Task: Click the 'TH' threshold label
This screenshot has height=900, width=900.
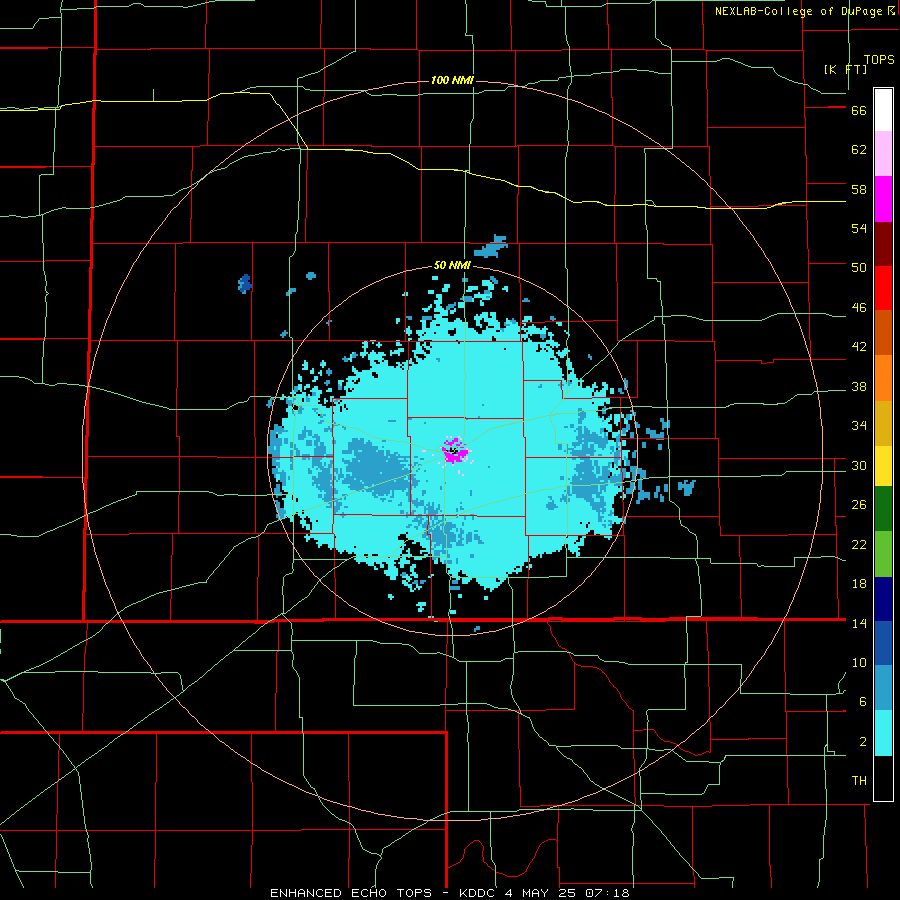Action: (x=859, y=781)
